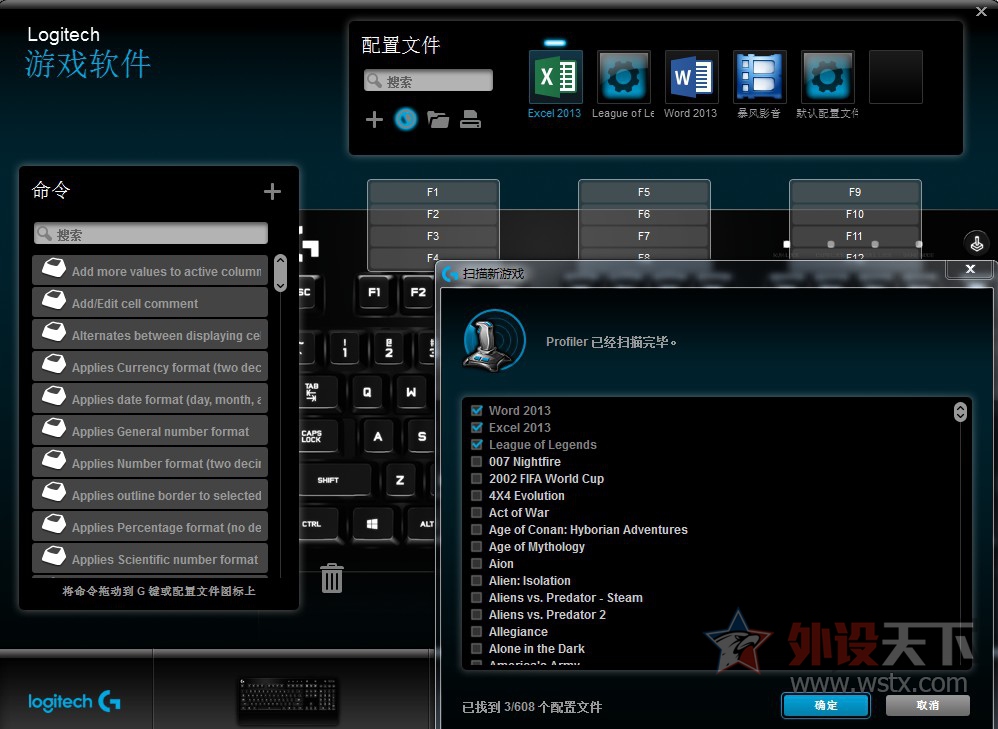Create a new profile with the plus icon
Viewport: 998px width, 729px height.
(x=374, y=120)
